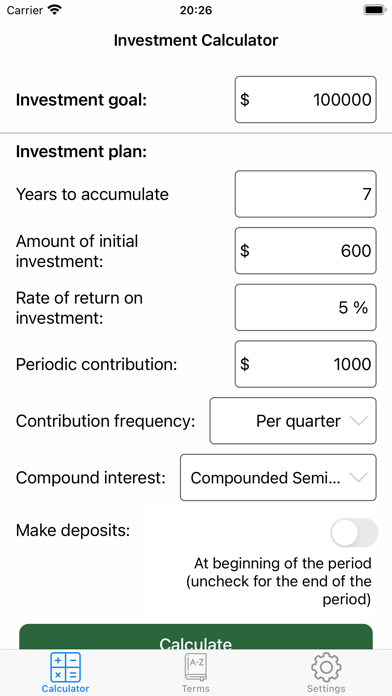Click the Compound interest chevron arrow
Viewport: 392px width, 696px height.
click(x=359, y=478)
